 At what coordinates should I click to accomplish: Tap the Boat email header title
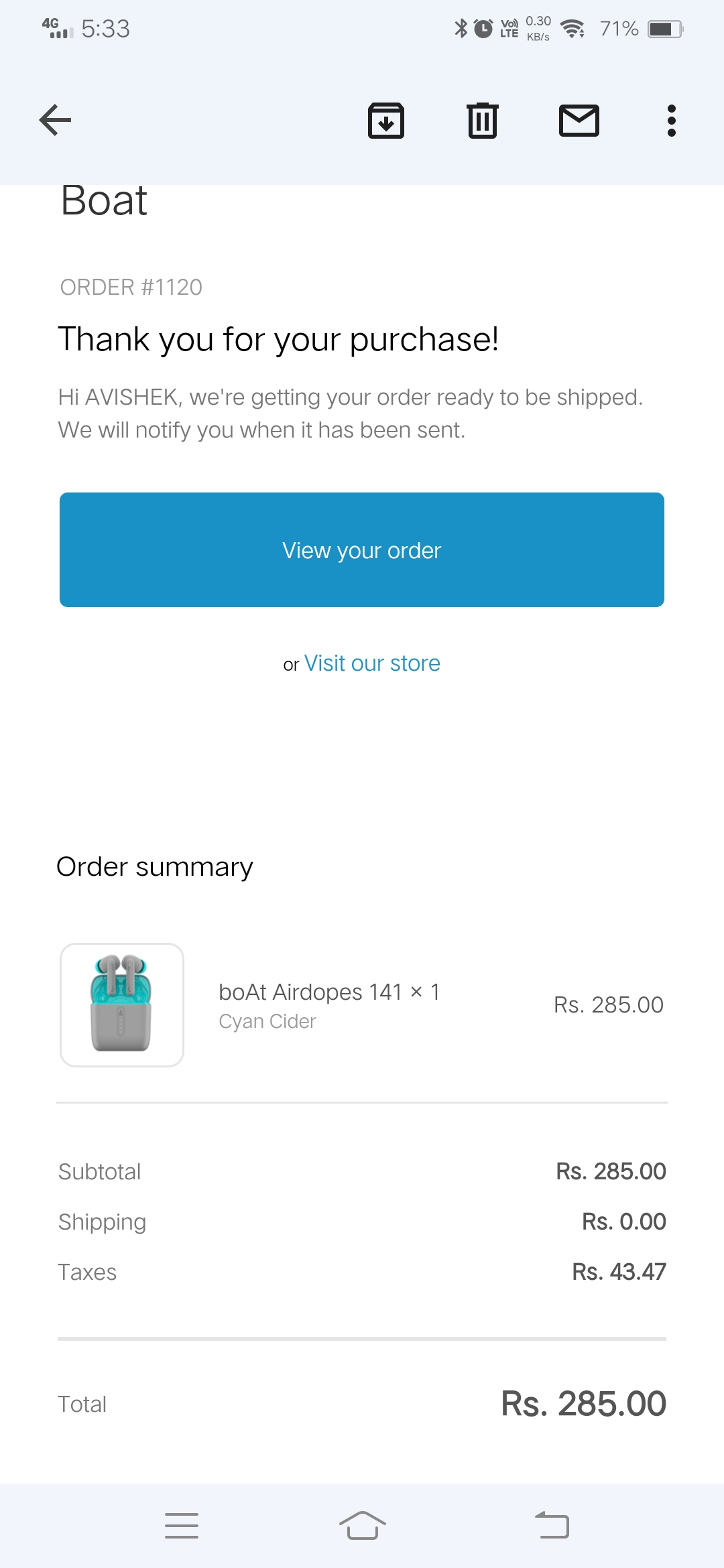coord(104,200)
